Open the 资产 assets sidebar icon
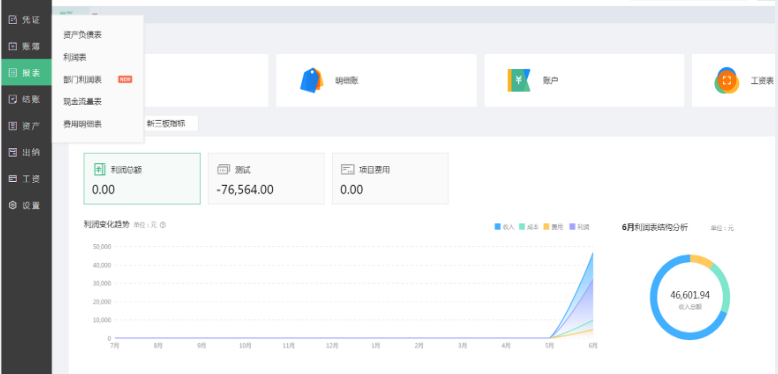This screenshot has width=778, height=374. pos(13,126)
